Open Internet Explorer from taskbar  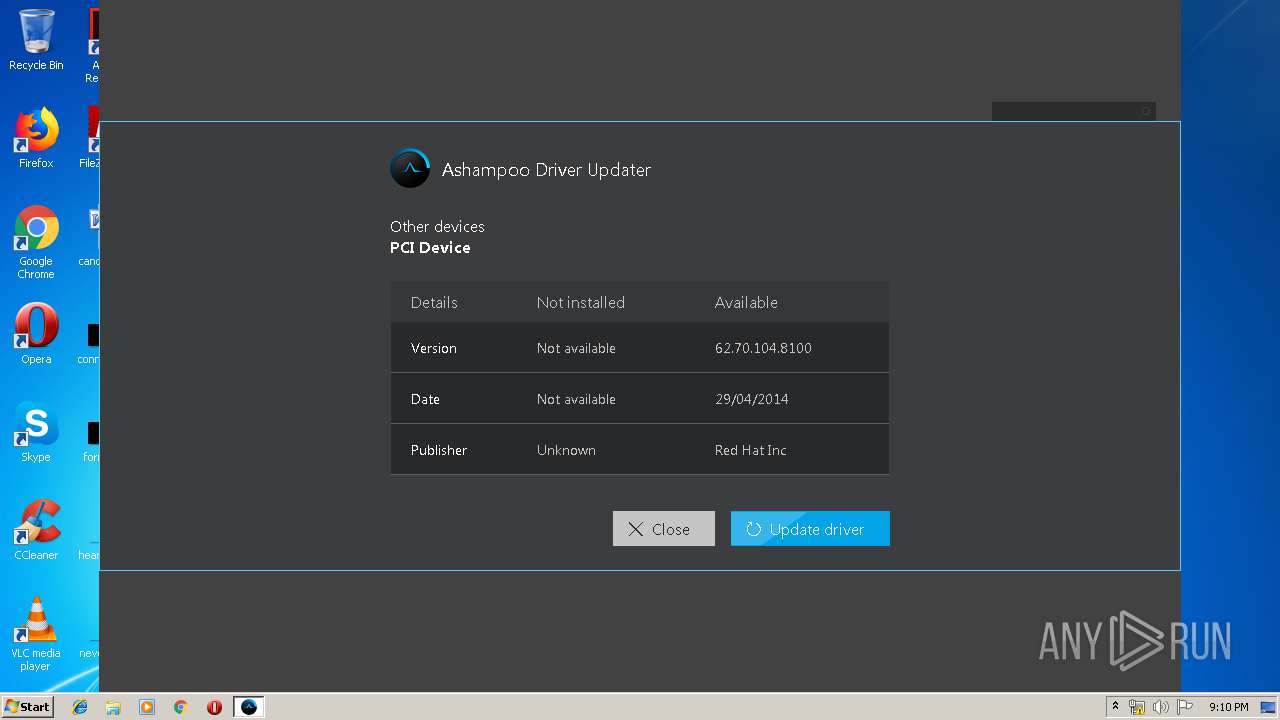[x=80, y=707]
